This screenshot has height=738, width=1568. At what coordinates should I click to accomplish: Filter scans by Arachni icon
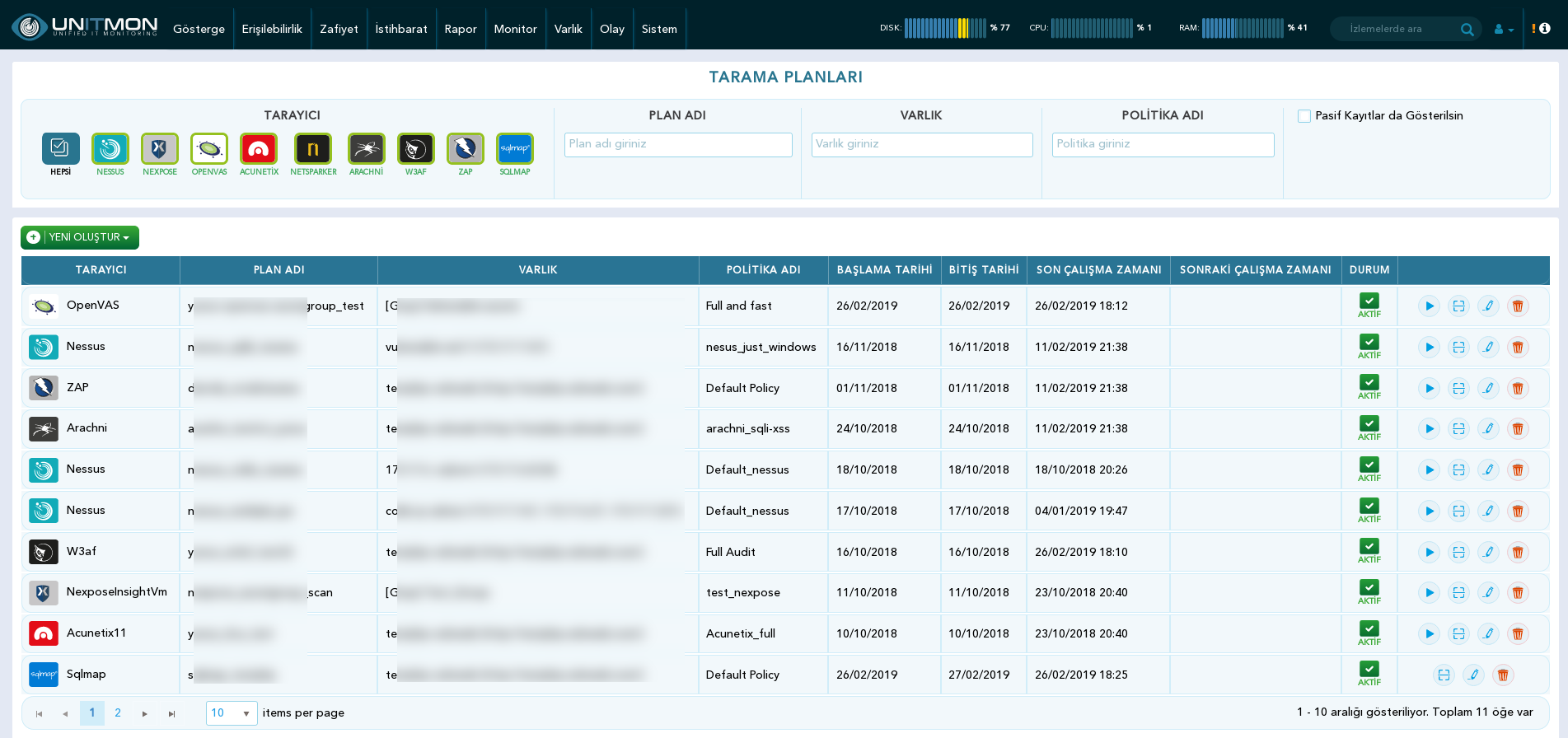(x=366, y=149)
